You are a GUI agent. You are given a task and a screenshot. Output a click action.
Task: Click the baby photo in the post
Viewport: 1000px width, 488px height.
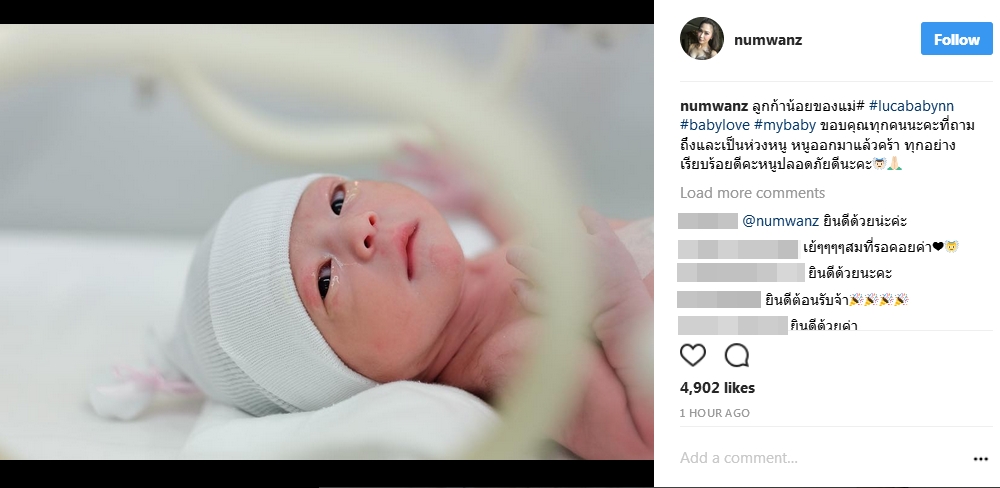coord(327,242)
